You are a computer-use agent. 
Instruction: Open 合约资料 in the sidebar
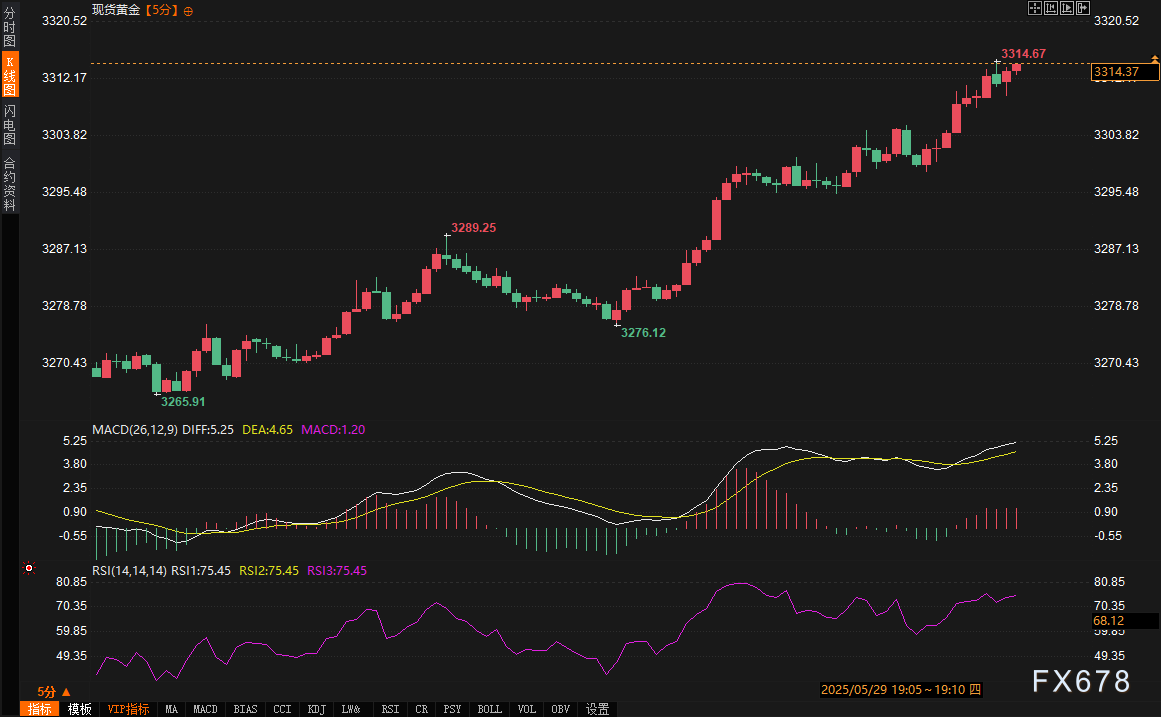(x=10, y=185)
